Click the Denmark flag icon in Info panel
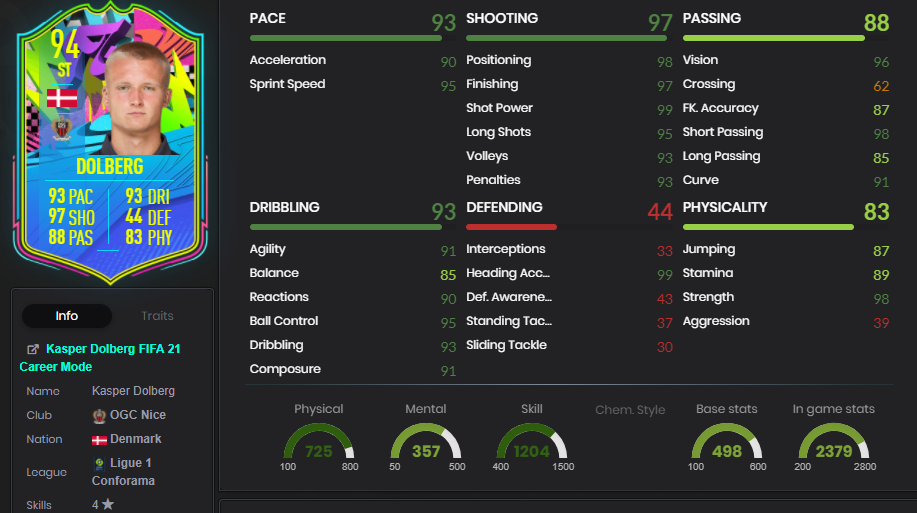Viewport: 917px width, 513px height. point(99,440)
